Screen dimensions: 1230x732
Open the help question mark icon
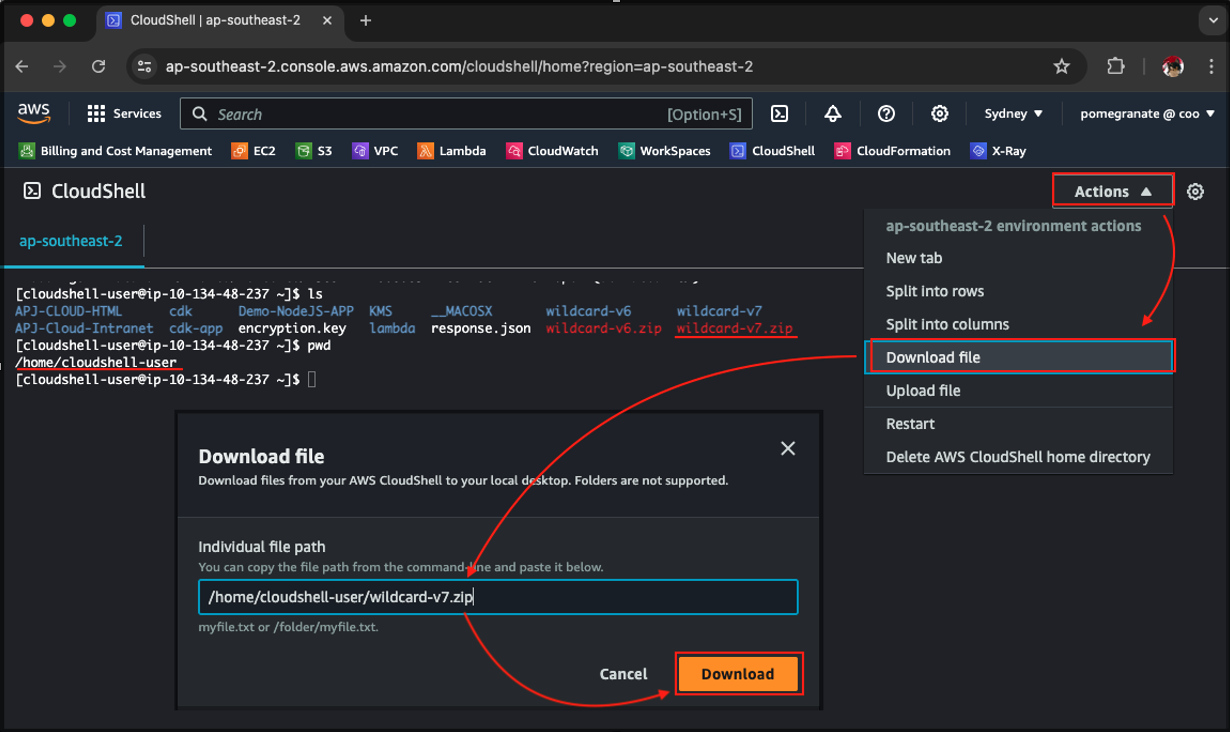886,114
